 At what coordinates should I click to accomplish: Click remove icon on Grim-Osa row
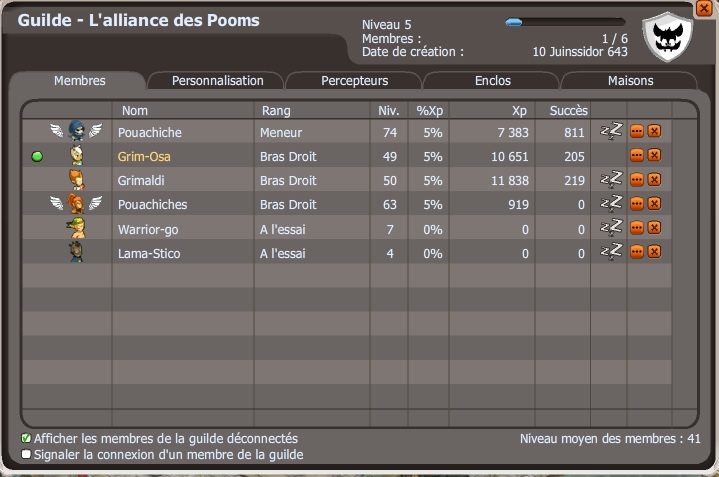(654, 155)
